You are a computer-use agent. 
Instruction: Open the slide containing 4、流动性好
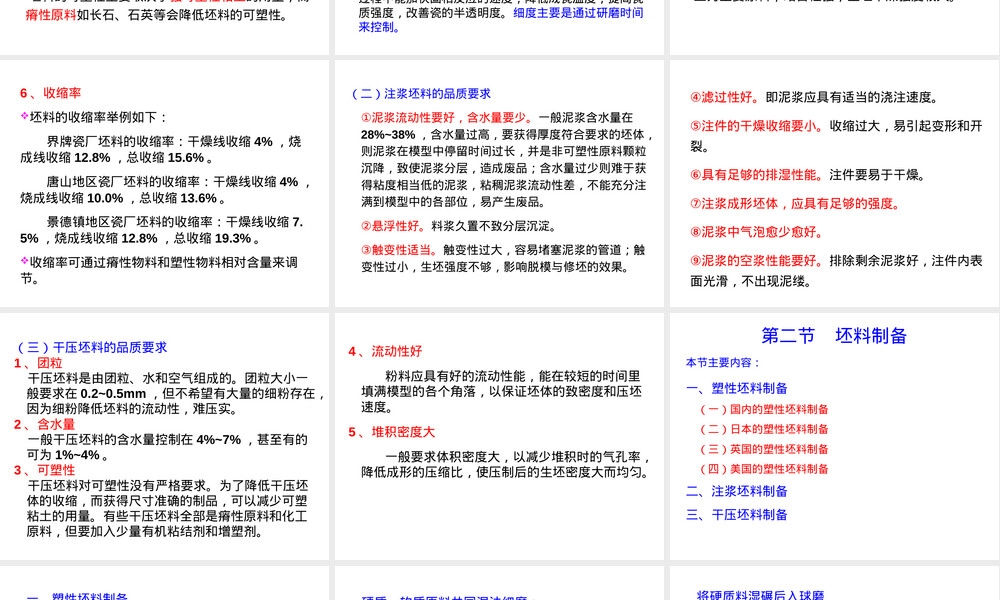point(499,437)
